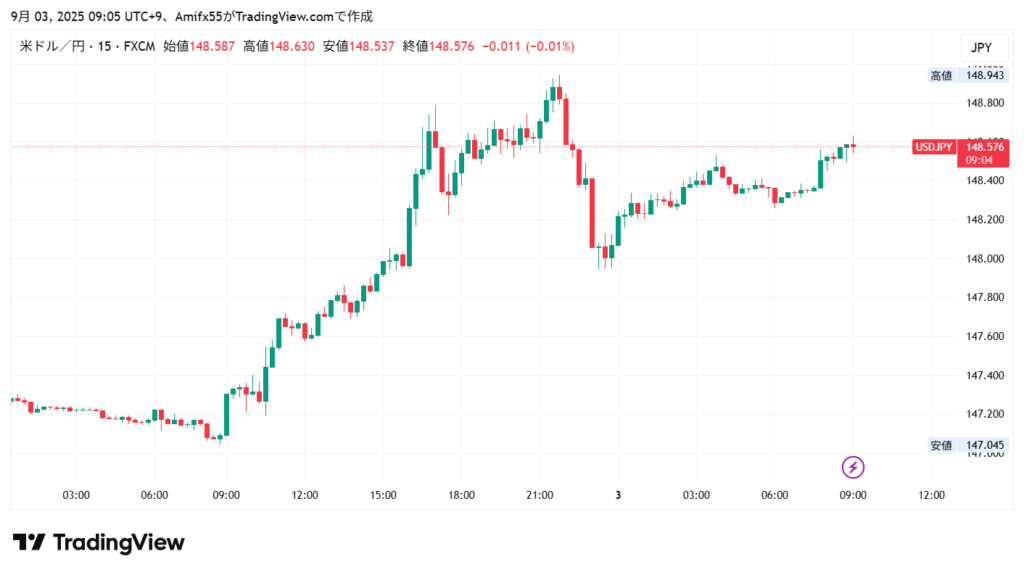This screenshot has height=575, width=1024.
Task: Select the 安値 147.045 low price label
Action: (x=968, y=445)
